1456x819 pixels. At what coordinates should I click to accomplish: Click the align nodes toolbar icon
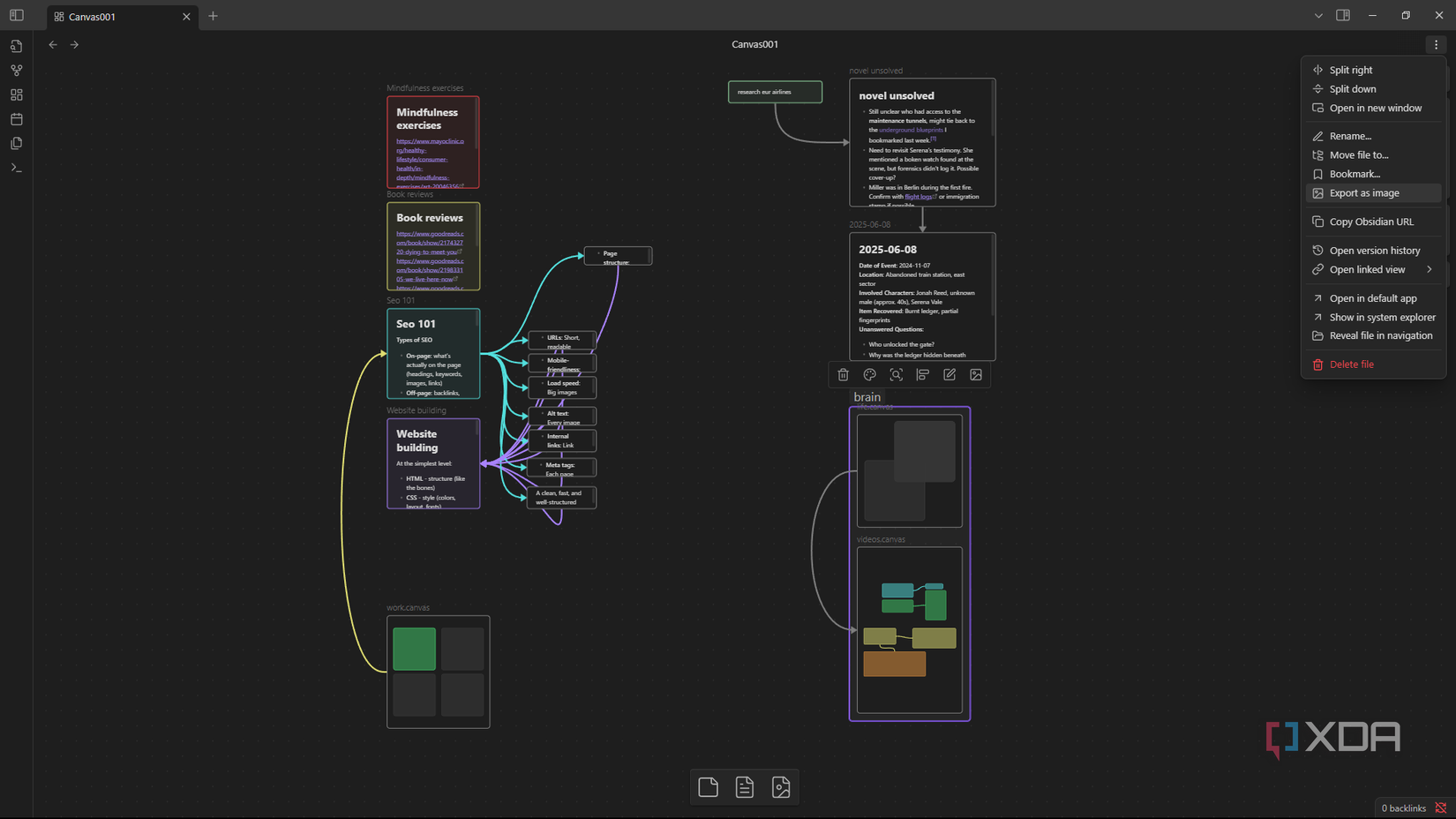coord(922,375)
